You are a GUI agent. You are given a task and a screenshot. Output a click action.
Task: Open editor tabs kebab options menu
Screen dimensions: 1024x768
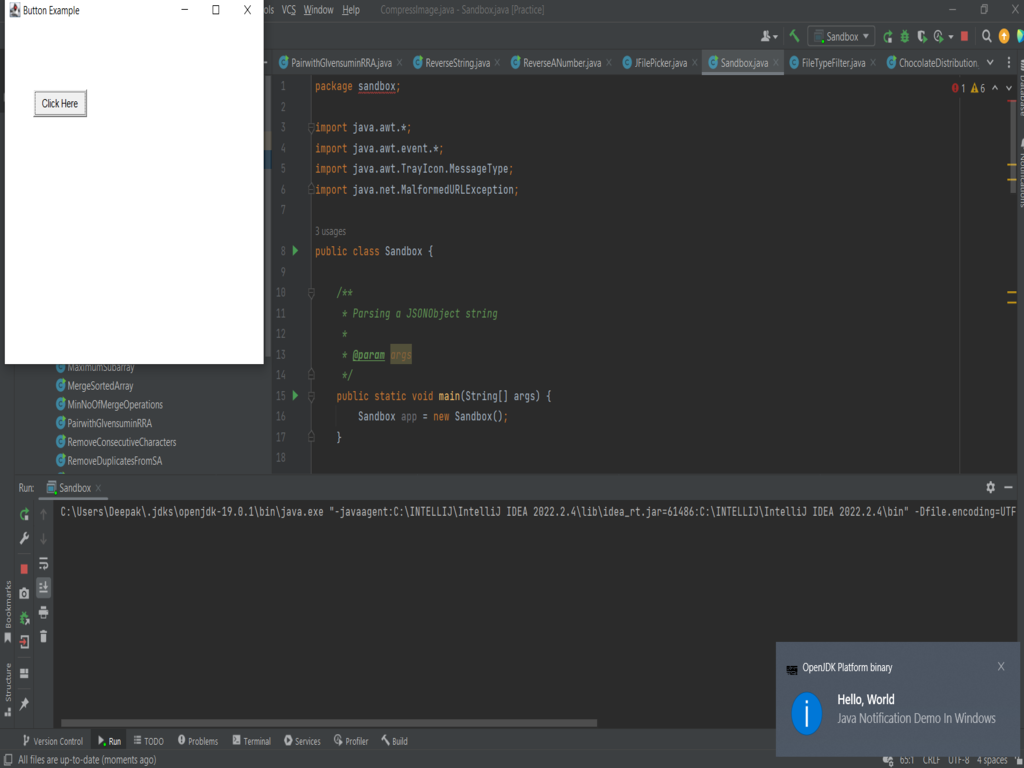(1009, 63)
